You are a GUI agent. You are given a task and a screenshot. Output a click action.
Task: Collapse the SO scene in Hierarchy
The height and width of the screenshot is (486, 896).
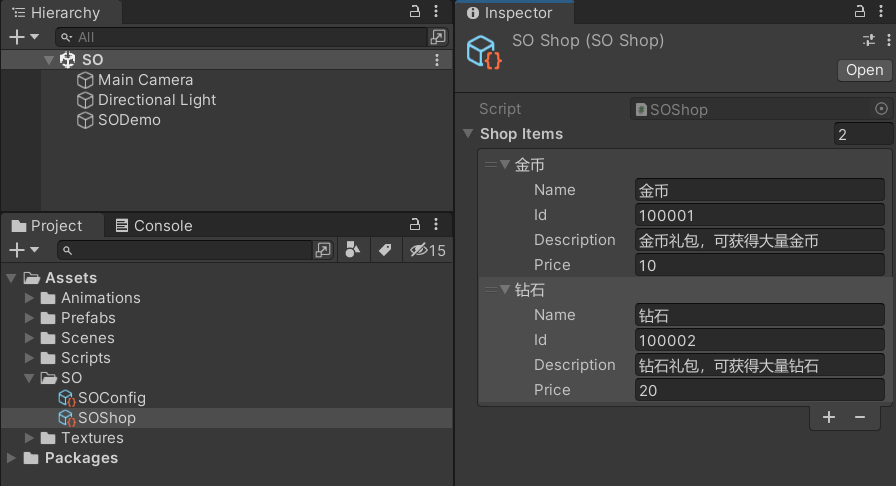(49, 59)
